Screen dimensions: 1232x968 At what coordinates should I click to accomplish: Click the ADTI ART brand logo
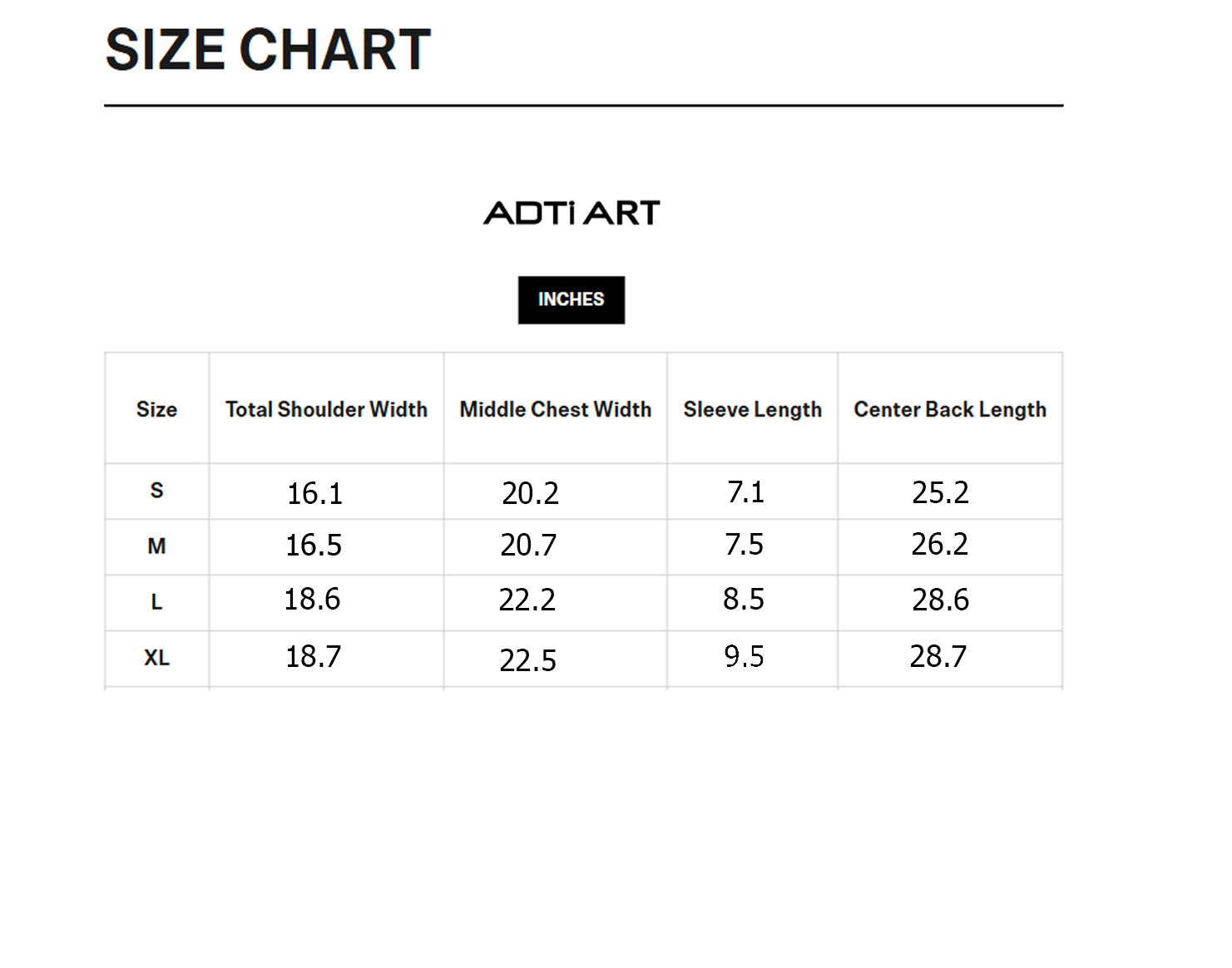tap(571, 213)
